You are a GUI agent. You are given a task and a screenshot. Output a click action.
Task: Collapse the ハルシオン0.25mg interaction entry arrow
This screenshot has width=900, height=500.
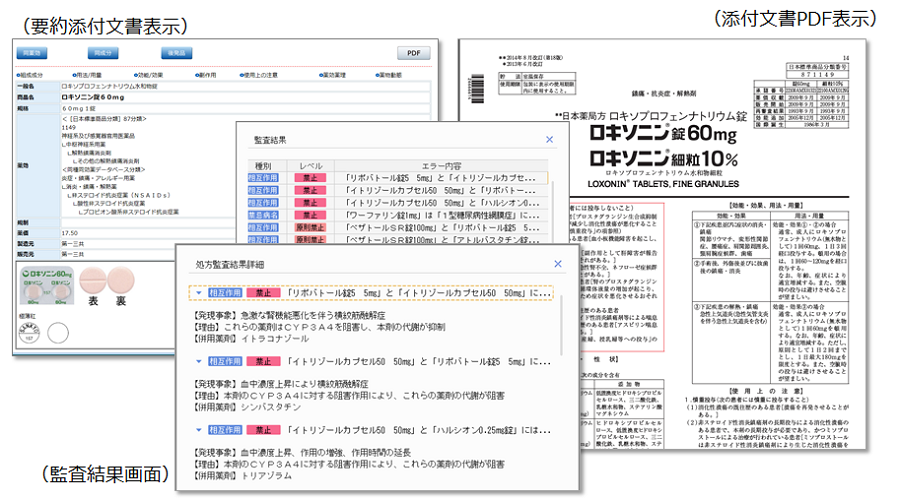199,429
